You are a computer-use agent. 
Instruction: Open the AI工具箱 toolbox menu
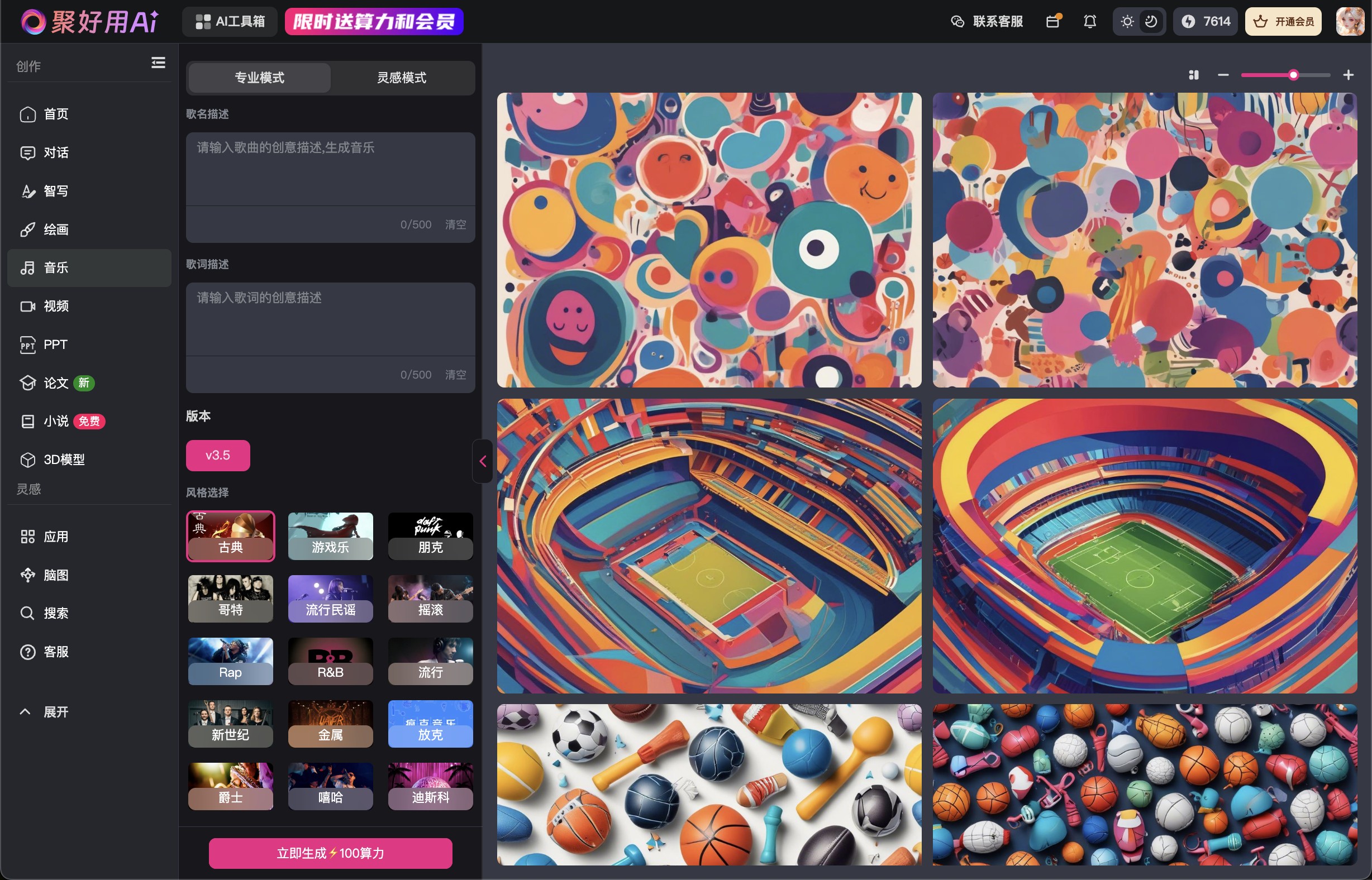point(230,22)
